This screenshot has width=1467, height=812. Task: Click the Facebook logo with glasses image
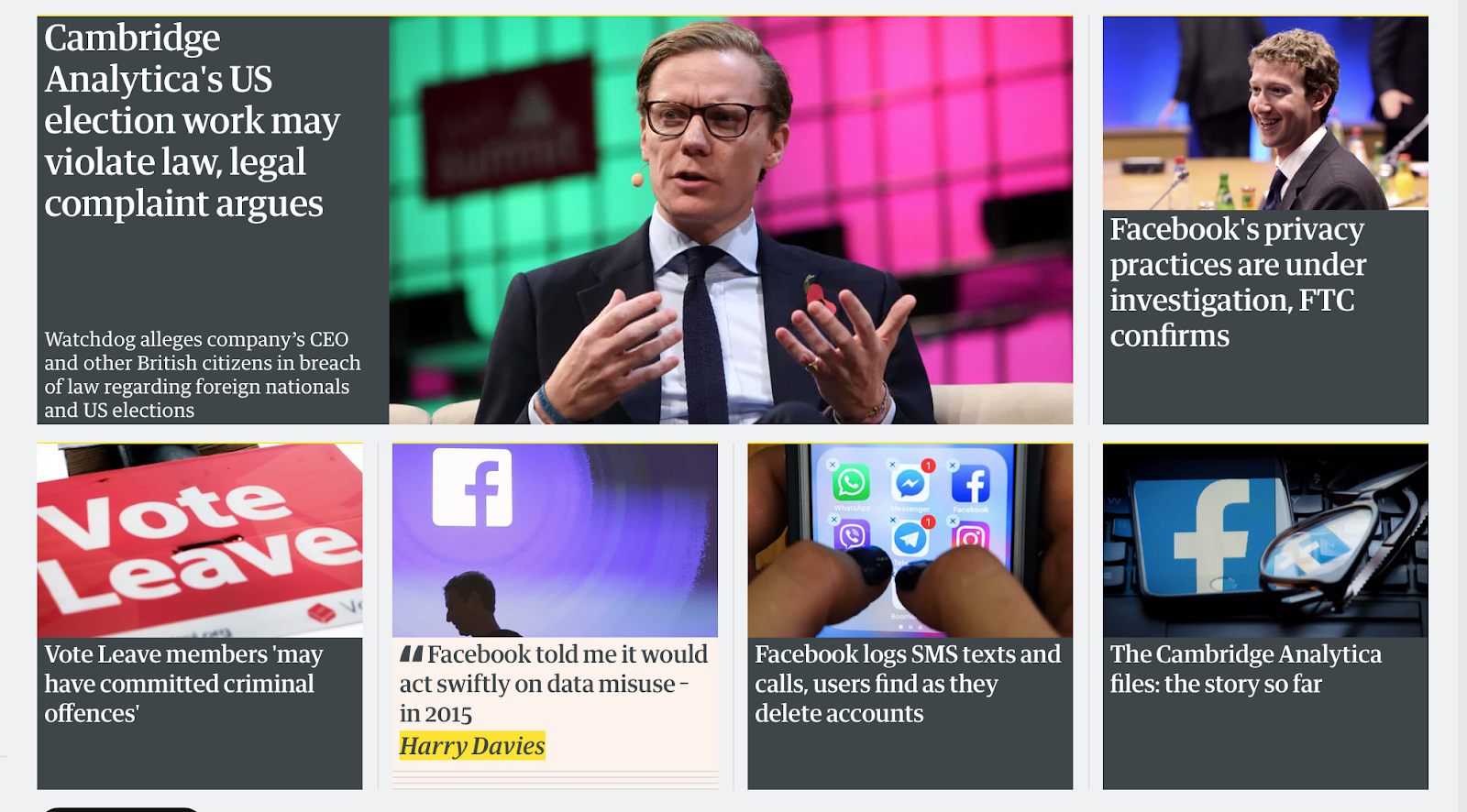[x=1265, y=541]
